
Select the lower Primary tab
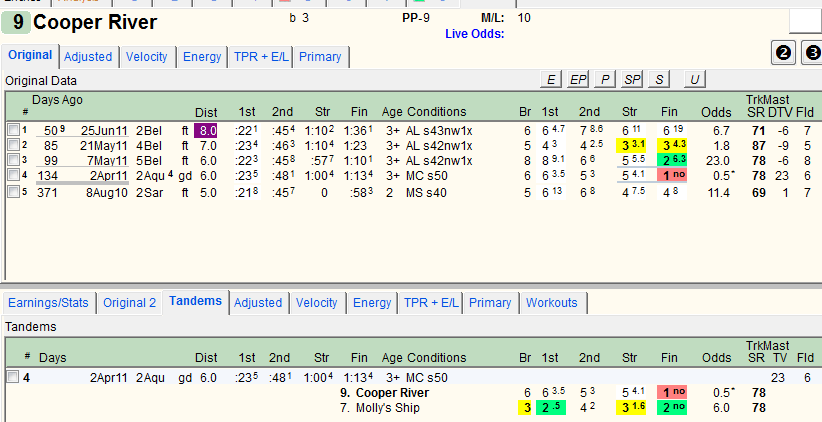tap(490, 303)
